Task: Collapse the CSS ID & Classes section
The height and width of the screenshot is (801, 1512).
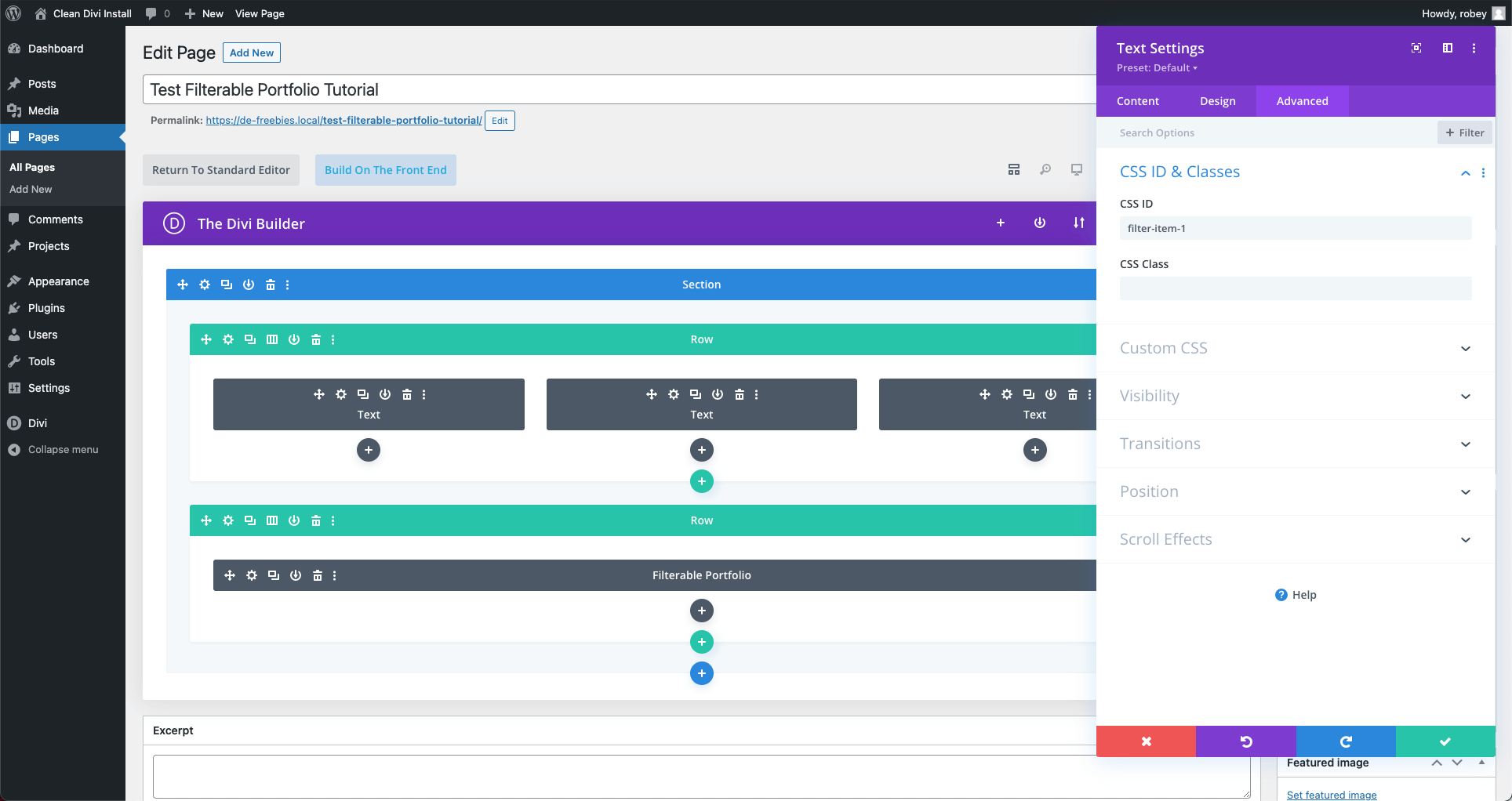Action: 1465,173
